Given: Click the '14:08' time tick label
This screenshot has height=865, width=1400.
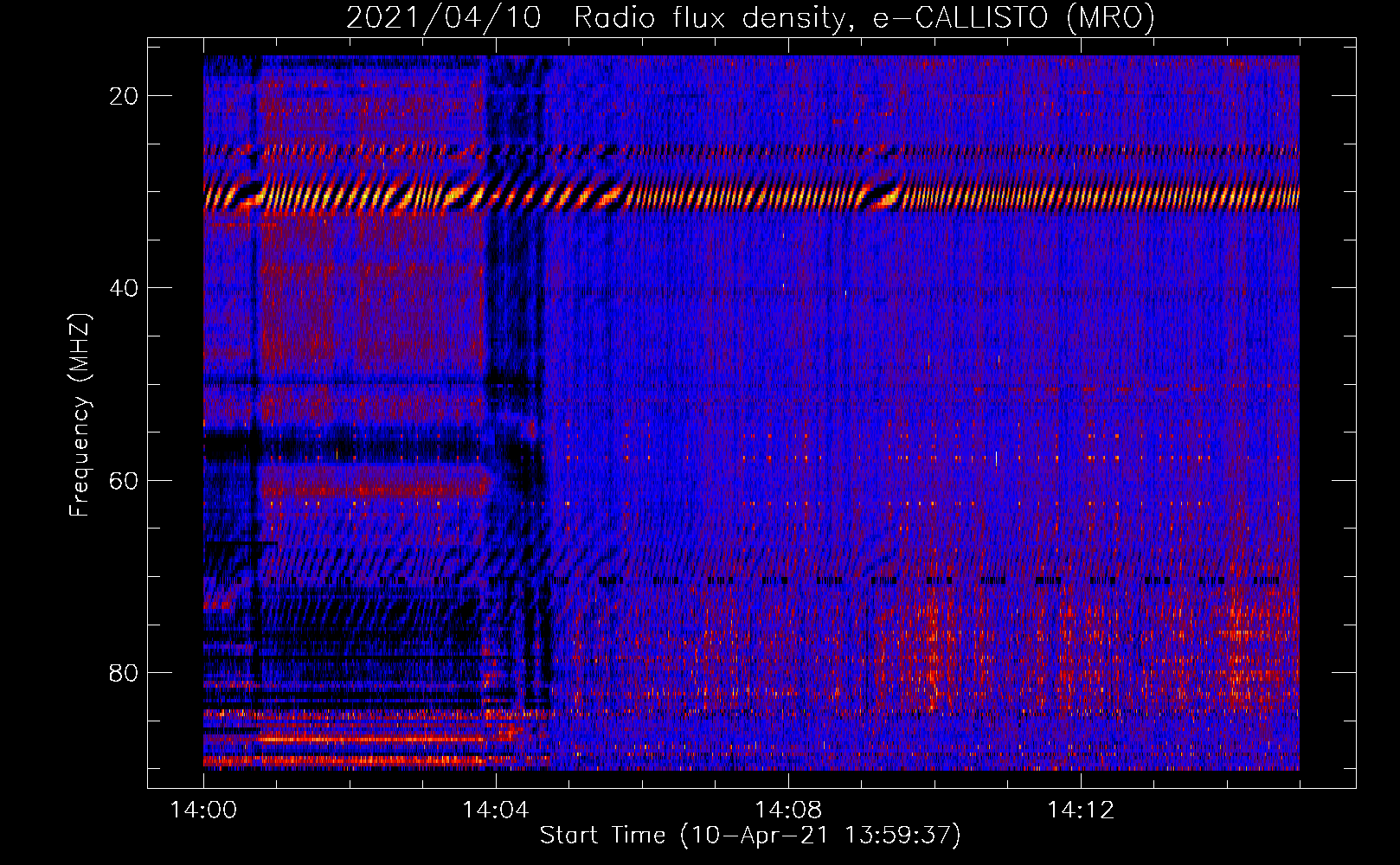Looking at the screenshot, I should (788, 811).
